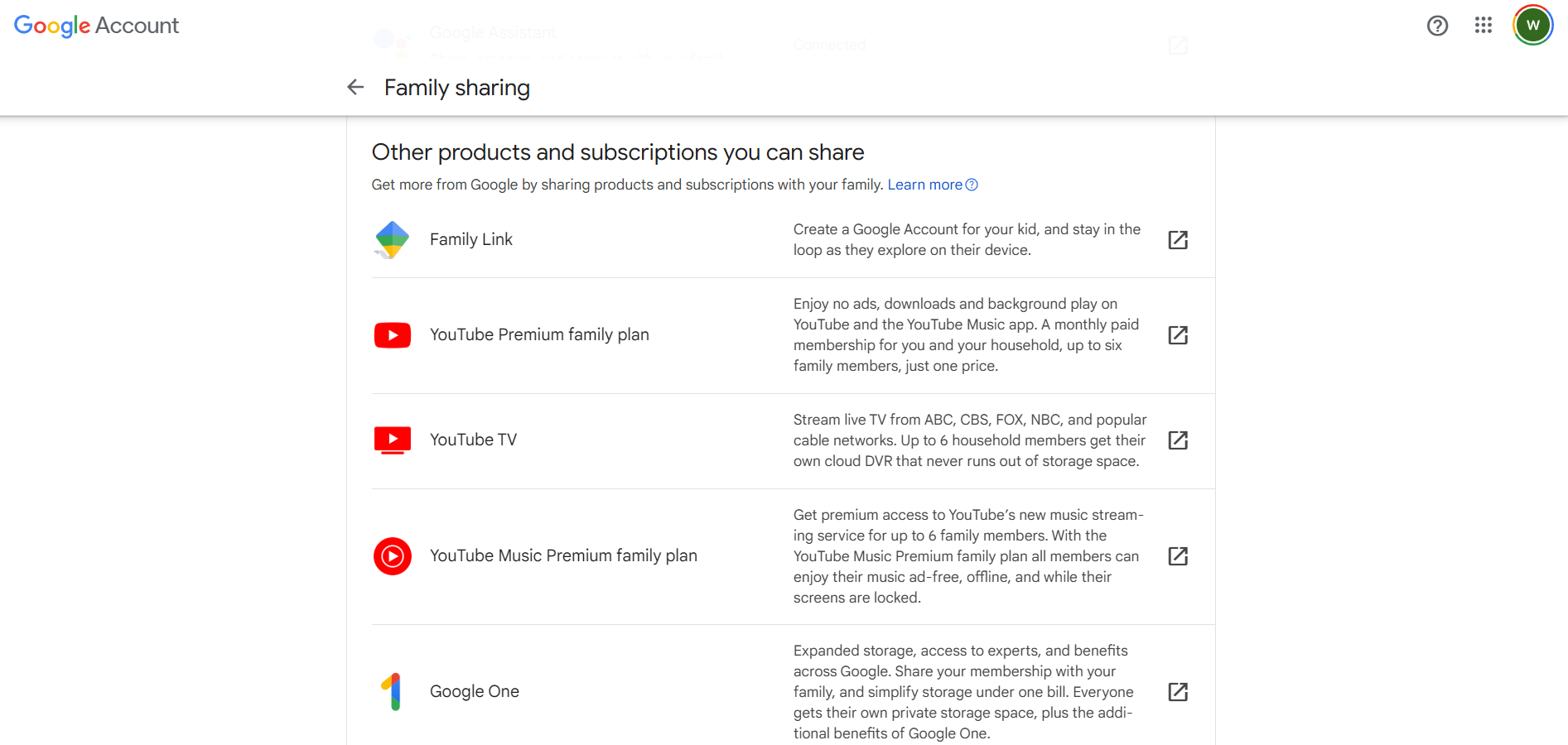This screenshot has width=1568, height=745.
Task: Select the YouTube TV label
Action: pyautogui.click(x=473, y=440)
